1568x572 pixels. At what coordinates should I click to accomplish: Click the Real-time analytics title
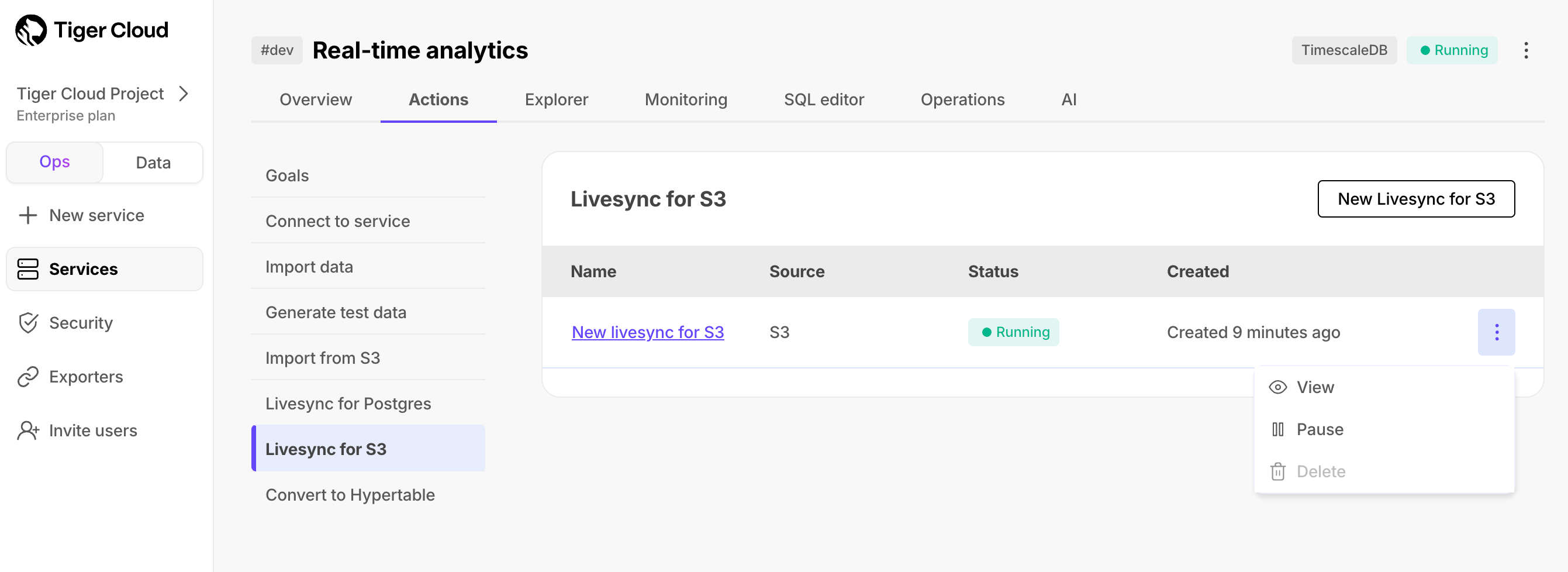[420, 50]
